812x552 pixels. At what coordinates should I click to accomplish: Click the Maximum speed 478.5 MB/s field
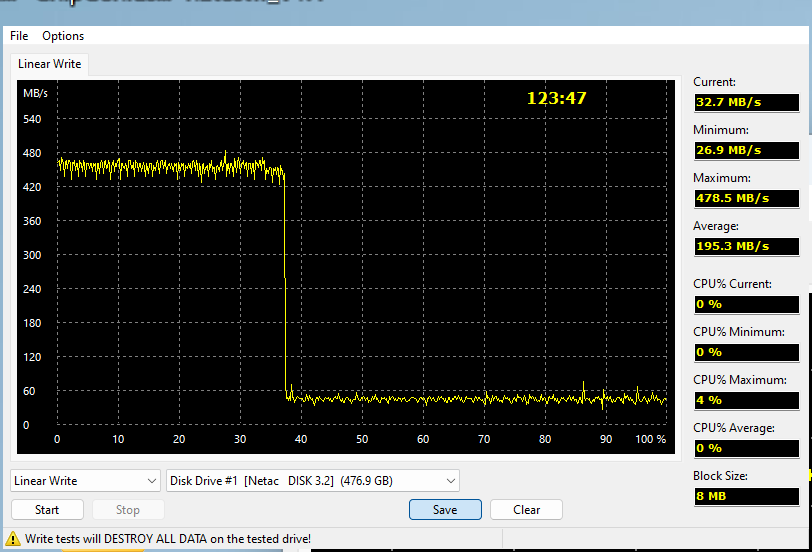point(746,198)
